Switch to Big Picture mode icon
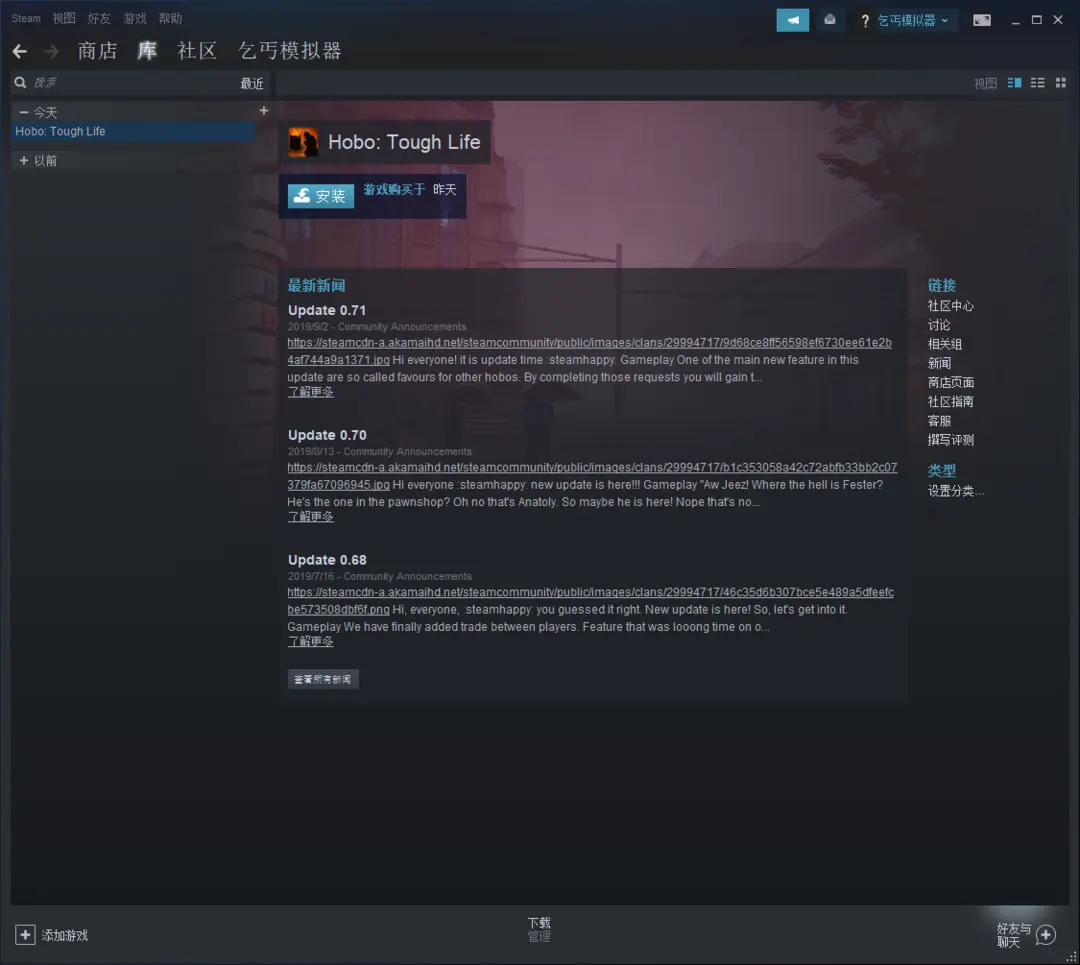 coord(982,20)
